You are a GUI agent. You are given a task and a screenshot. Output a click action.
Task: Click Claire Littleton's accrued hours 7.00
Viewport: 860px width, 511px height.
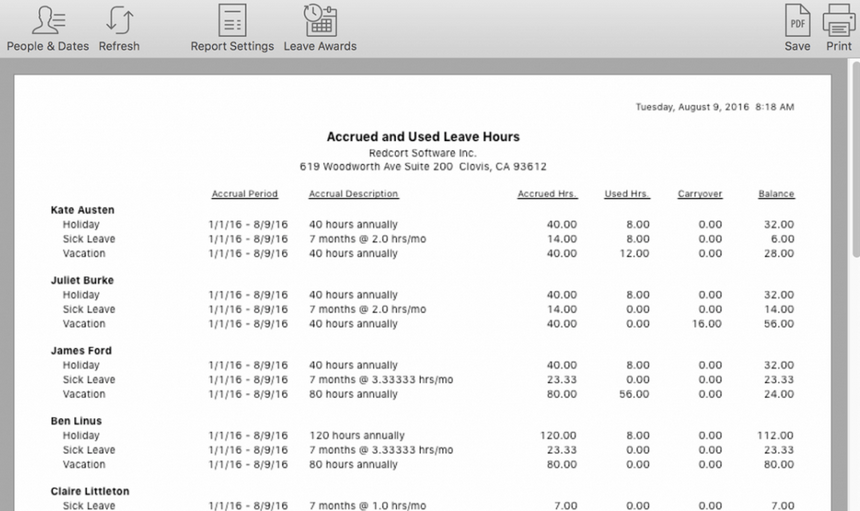coord(565,506)
